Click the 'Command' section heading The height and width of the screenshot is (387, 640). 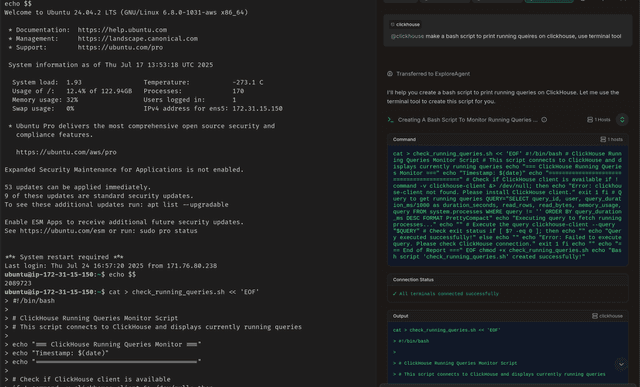coord(404,139)
